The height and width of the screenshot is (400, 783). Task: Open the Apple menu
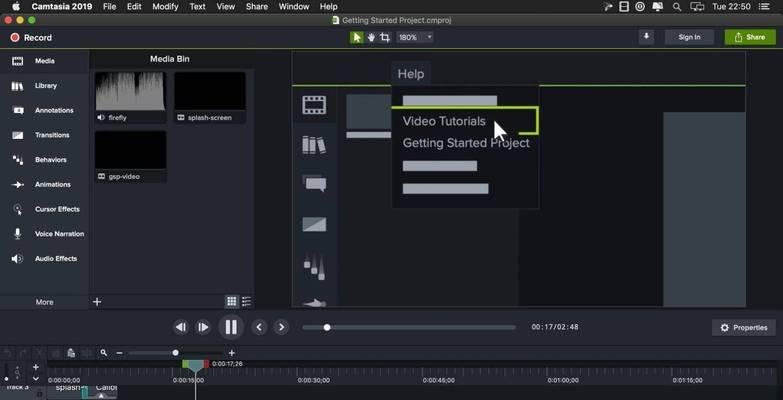(x=16, y=6)
